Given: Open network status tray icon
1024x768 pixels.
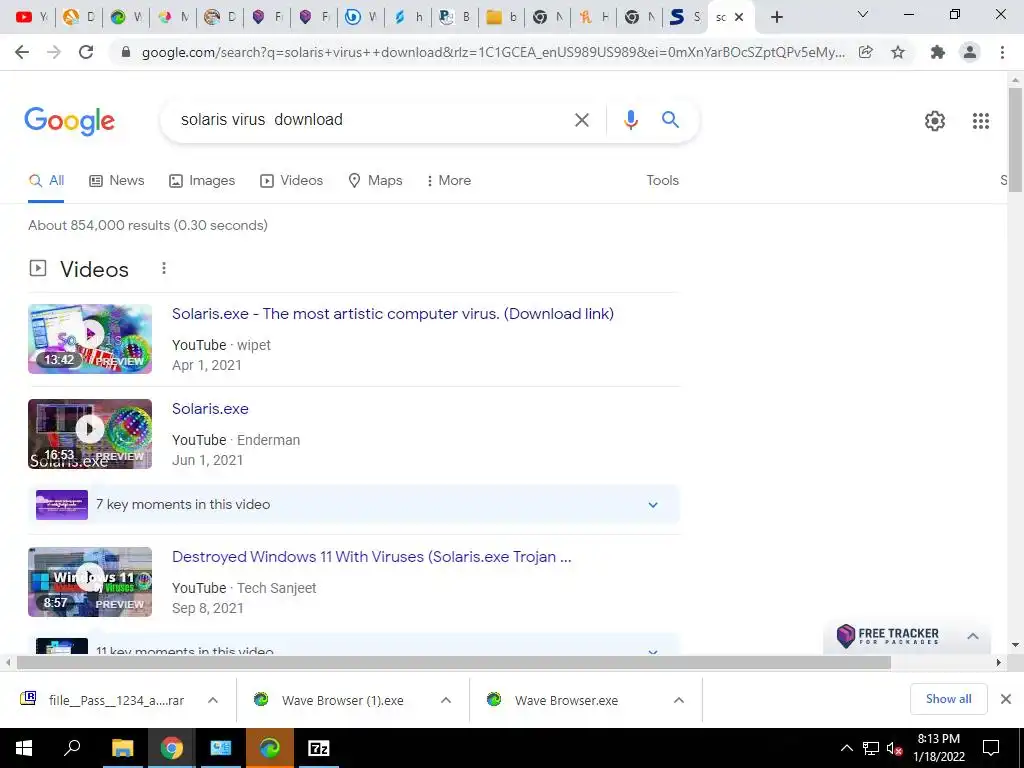Looking at the screenshot, I should 871,748.
